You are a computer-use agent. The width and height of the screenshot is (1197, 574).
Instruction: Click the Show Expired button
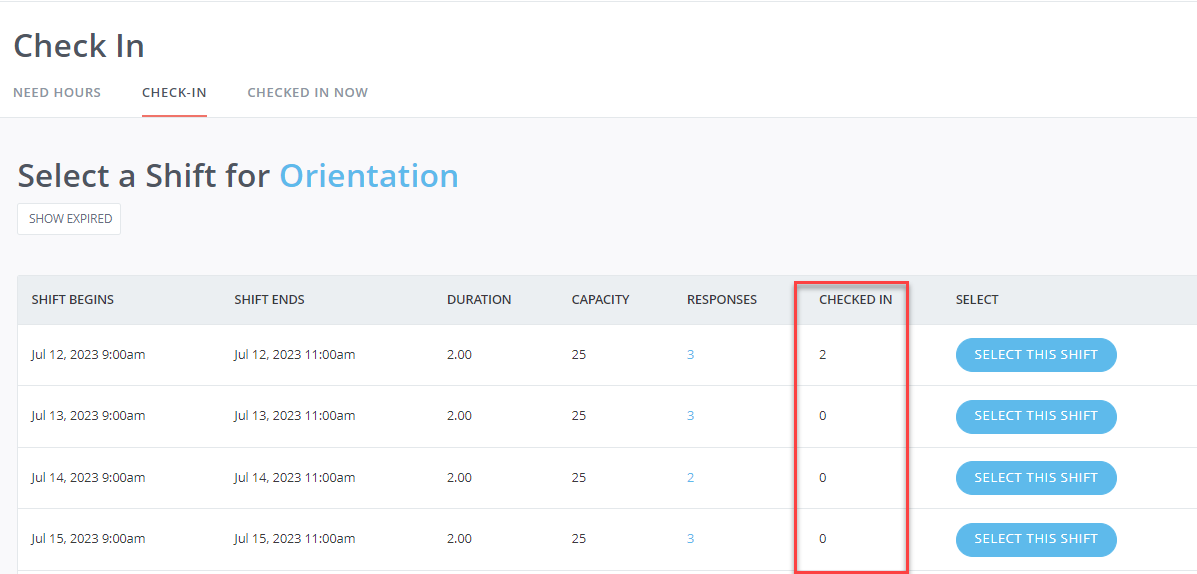pyautogui.click(x=69, y=219)
